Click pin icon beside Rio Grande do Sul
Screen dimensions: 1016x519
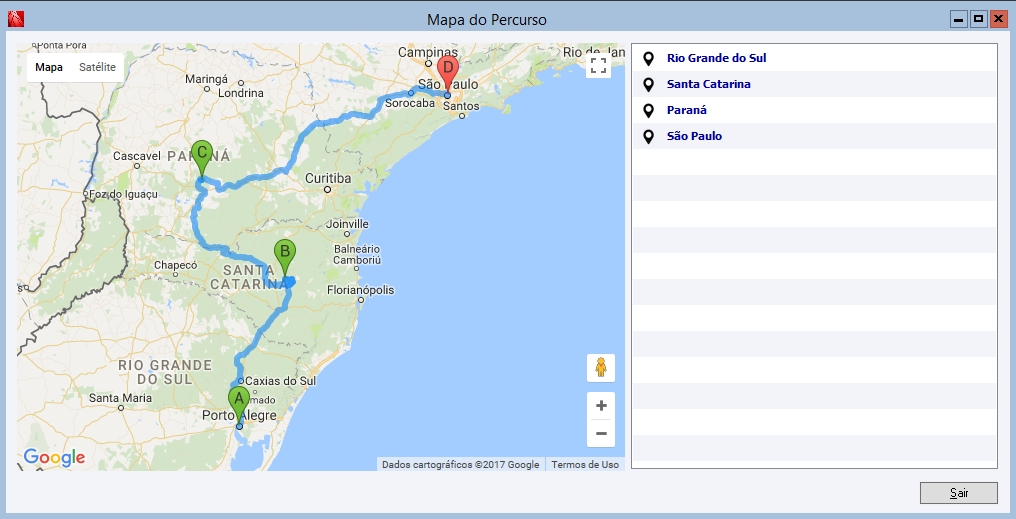pos(648,58)
